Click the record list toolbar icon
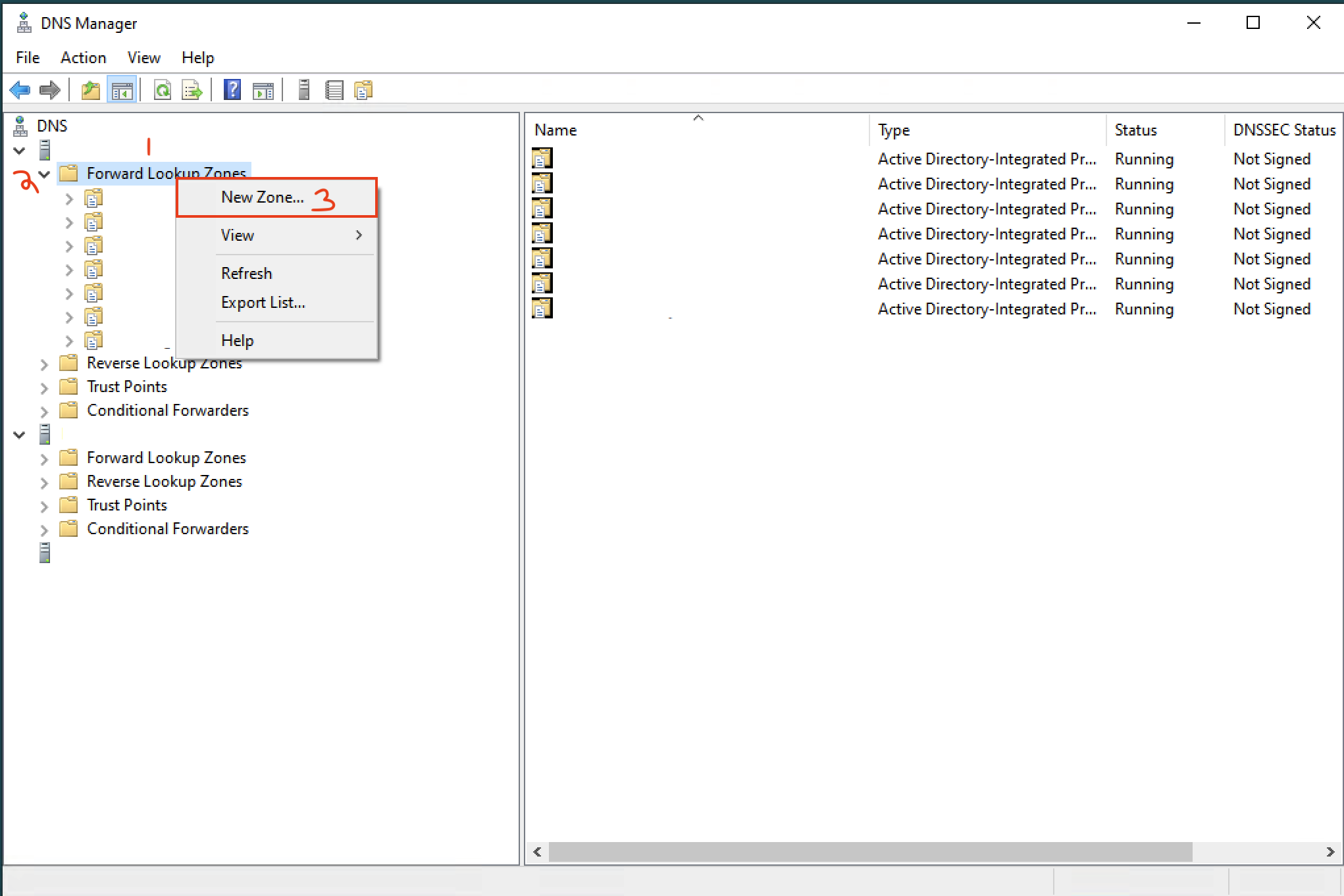The image size is (1344, 896). 334,89
